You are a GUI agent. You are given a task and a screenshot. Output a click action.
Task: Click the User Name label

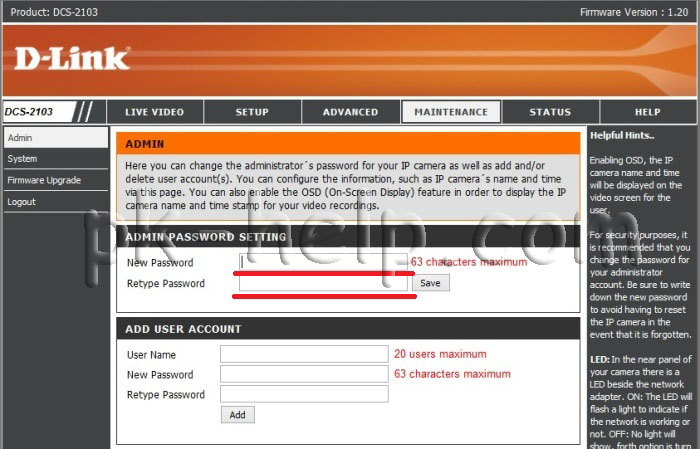(x=151, y=355)
